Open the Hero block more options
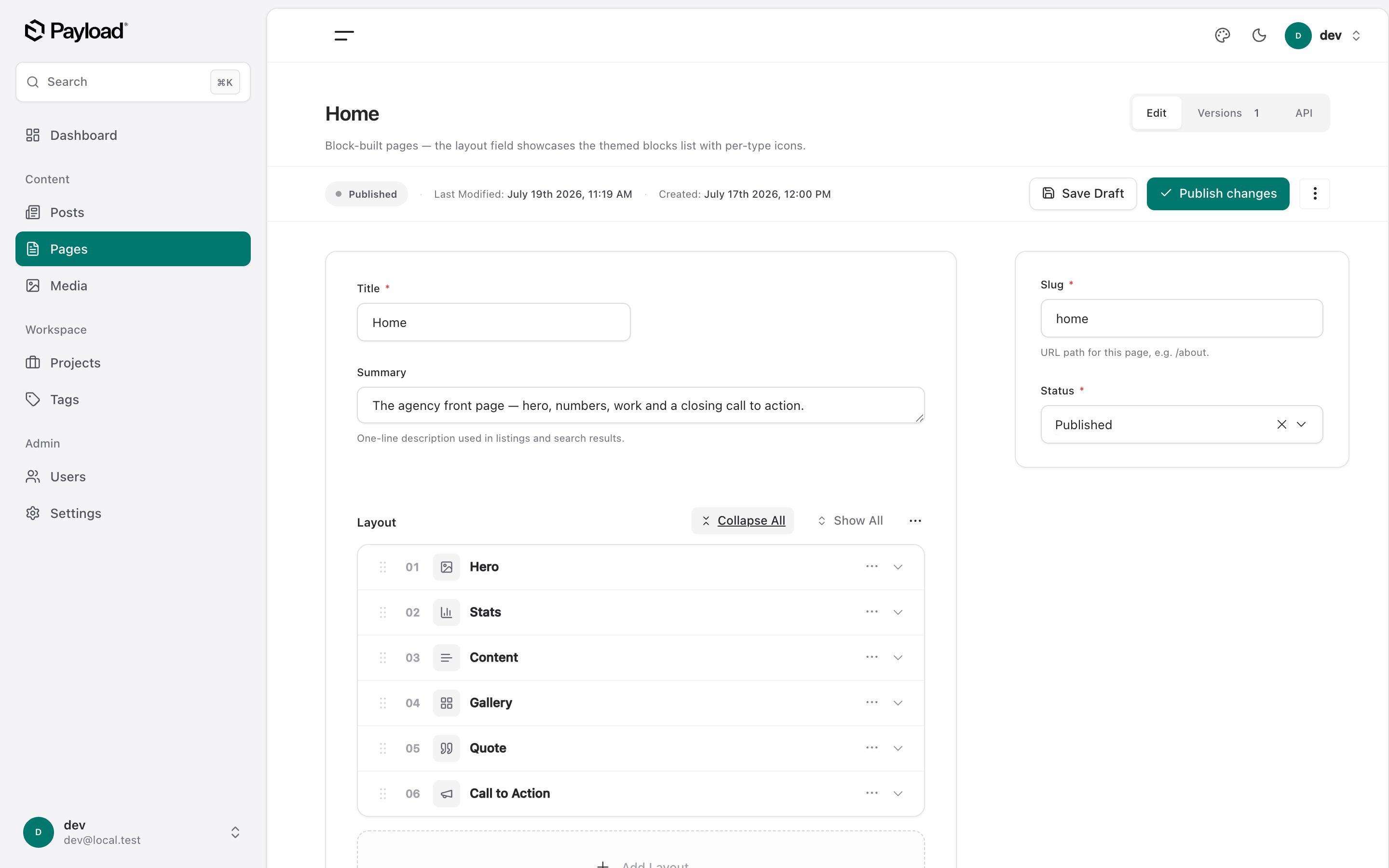The height and width of the screenshot is (868, 1389). click(x=872, y=567)
